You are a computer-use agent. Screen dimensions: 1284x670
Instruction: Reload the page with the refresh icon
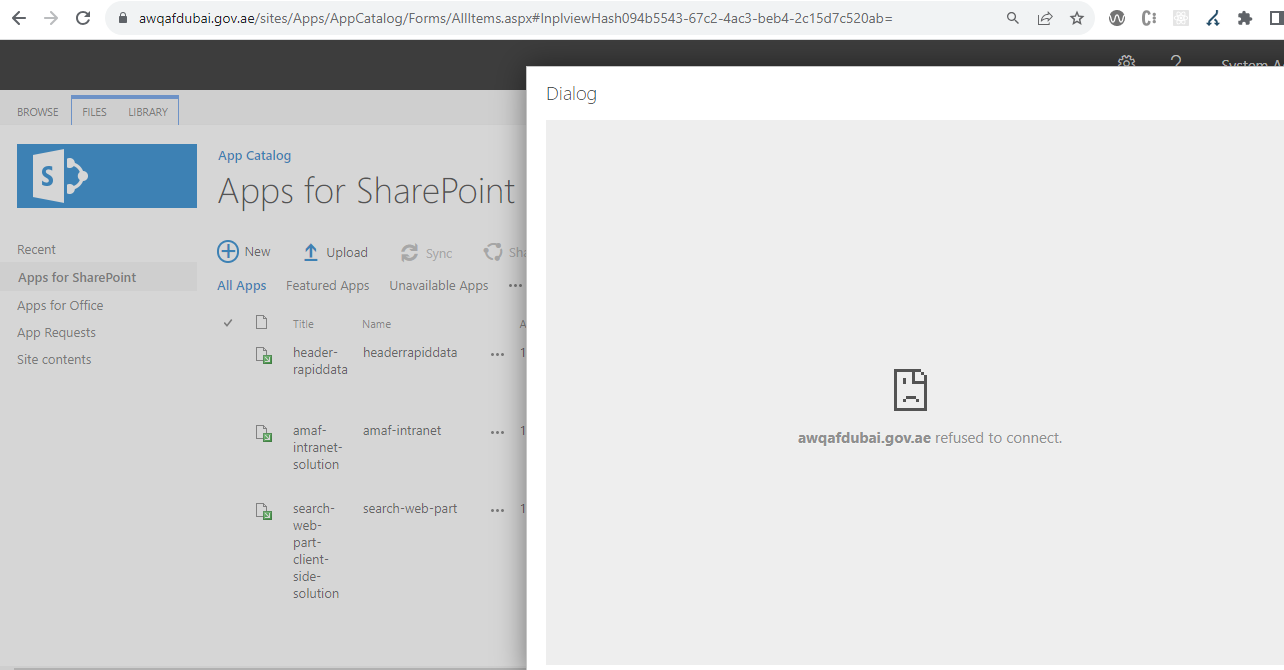(83, 18)
